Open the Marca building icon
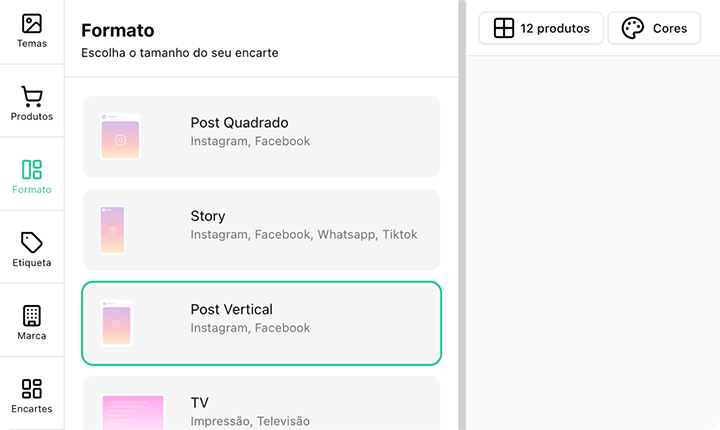 pyautogui.click(x=32, y=316)
